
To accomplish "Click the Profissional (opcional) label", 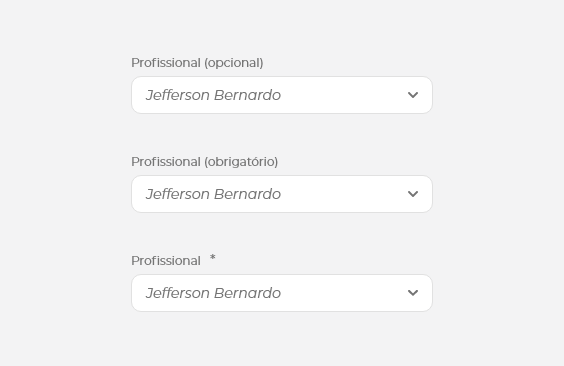I will click(197, 63).
